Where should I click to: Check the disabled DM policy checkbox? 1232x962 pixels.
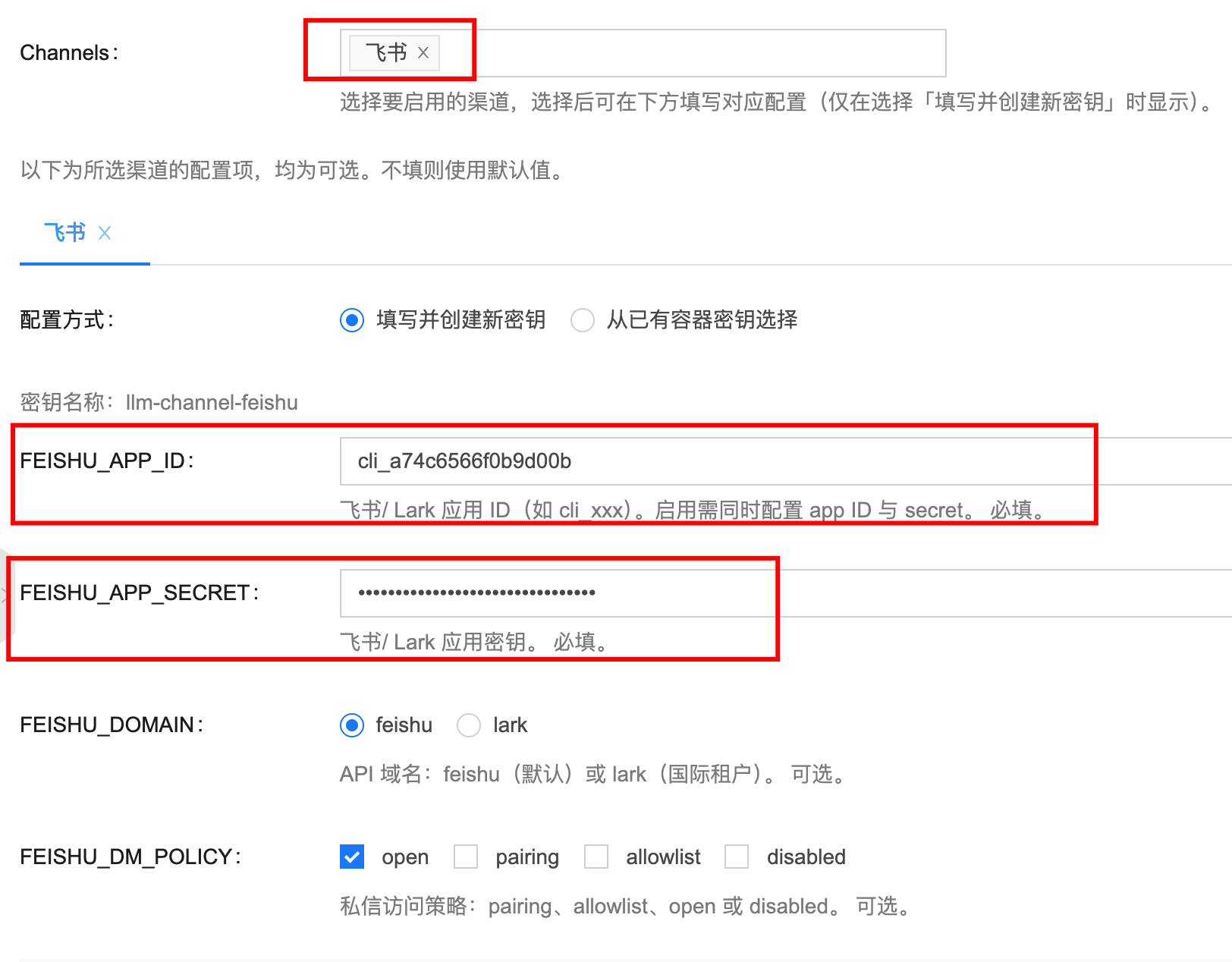(737, 857)
